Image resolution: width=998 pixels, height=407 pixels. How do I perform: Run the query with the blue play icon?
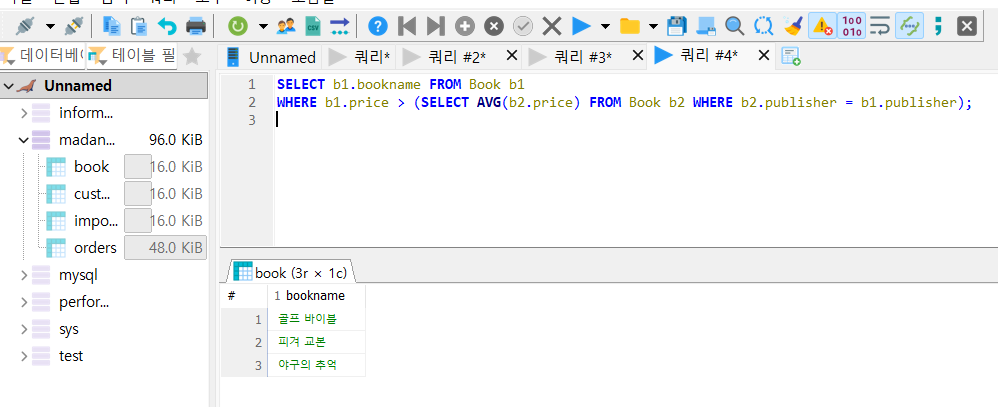tap(581, 26)
